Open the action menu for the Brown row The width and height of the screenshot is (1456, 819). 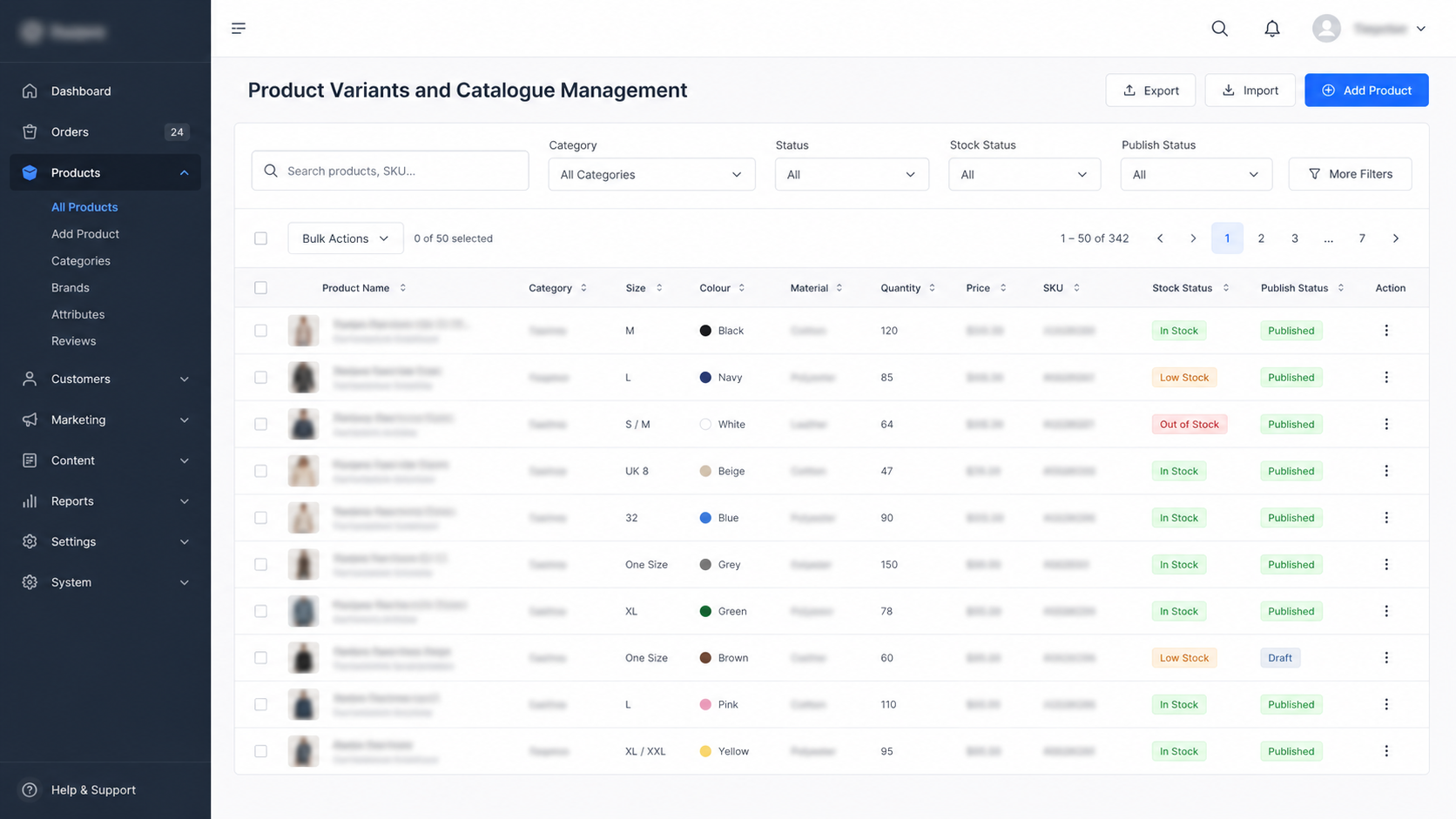pos(1386,658)
